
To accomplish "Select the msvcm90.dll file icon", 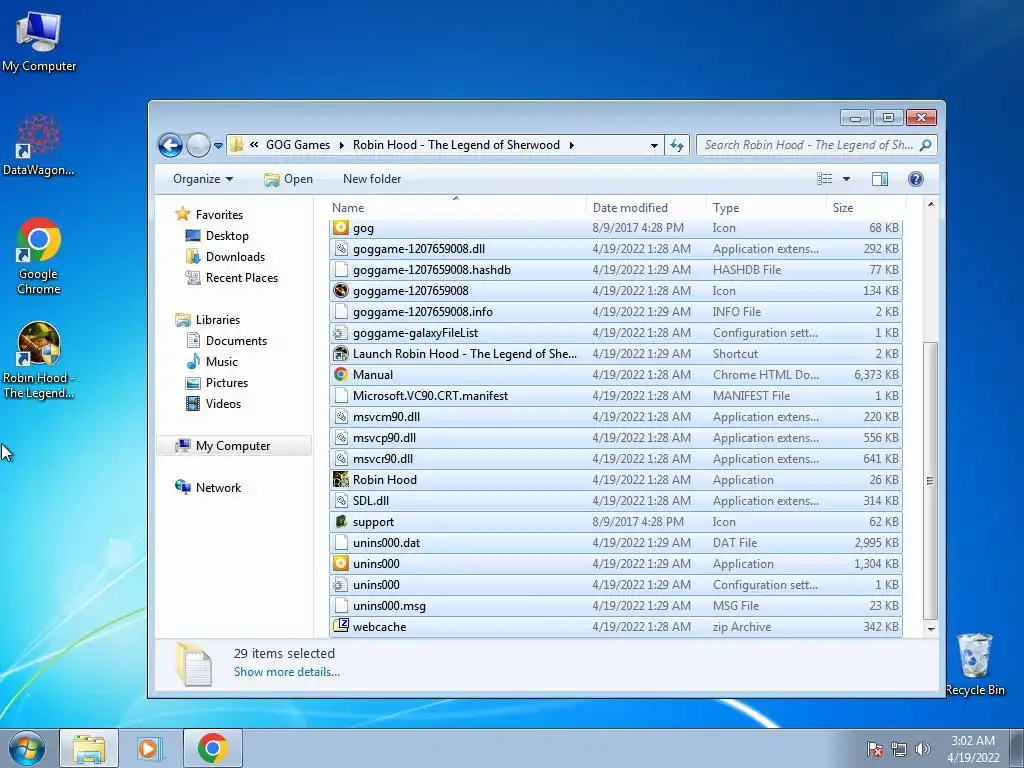I will [340, 417].
